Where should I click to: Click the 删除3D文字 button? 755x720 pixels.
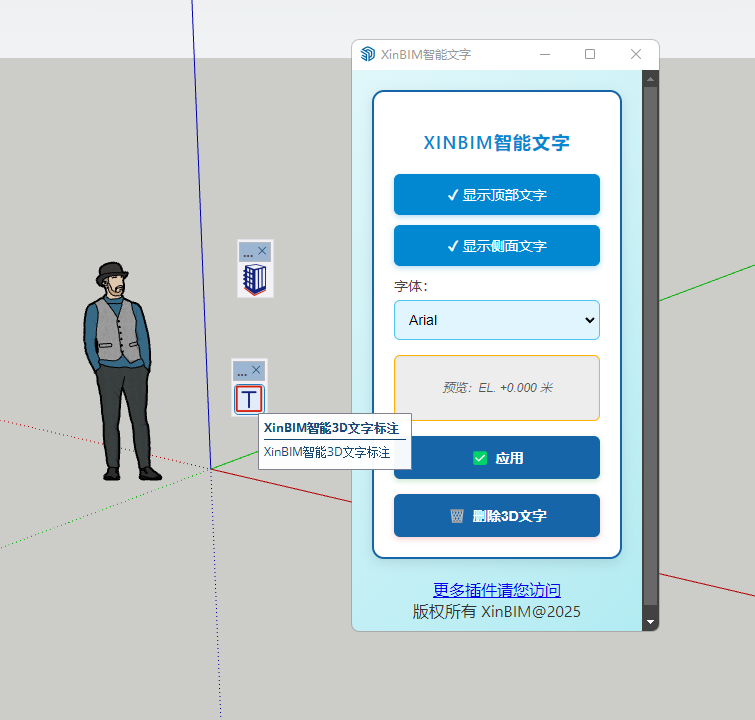pyautogui.click(x=497, y=516)
